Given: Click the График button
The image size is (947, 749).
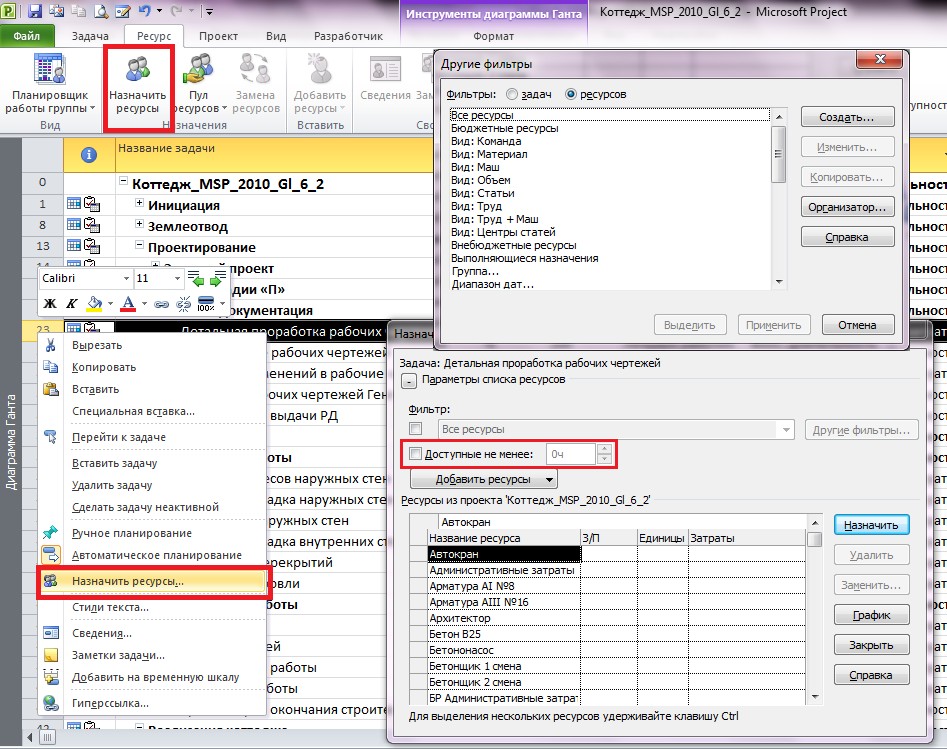Looking at the screenshot, I should coord(871,615).
